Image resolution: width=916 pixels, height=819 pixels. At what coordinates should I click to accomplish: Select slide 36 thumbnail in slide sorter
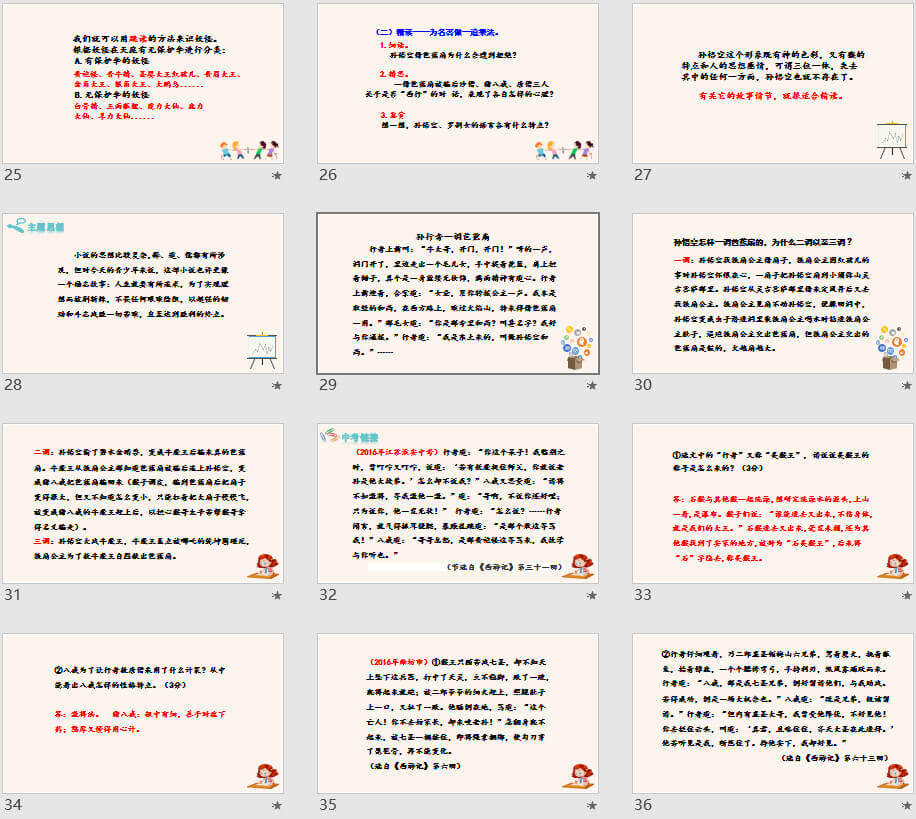tap(773, 713)
